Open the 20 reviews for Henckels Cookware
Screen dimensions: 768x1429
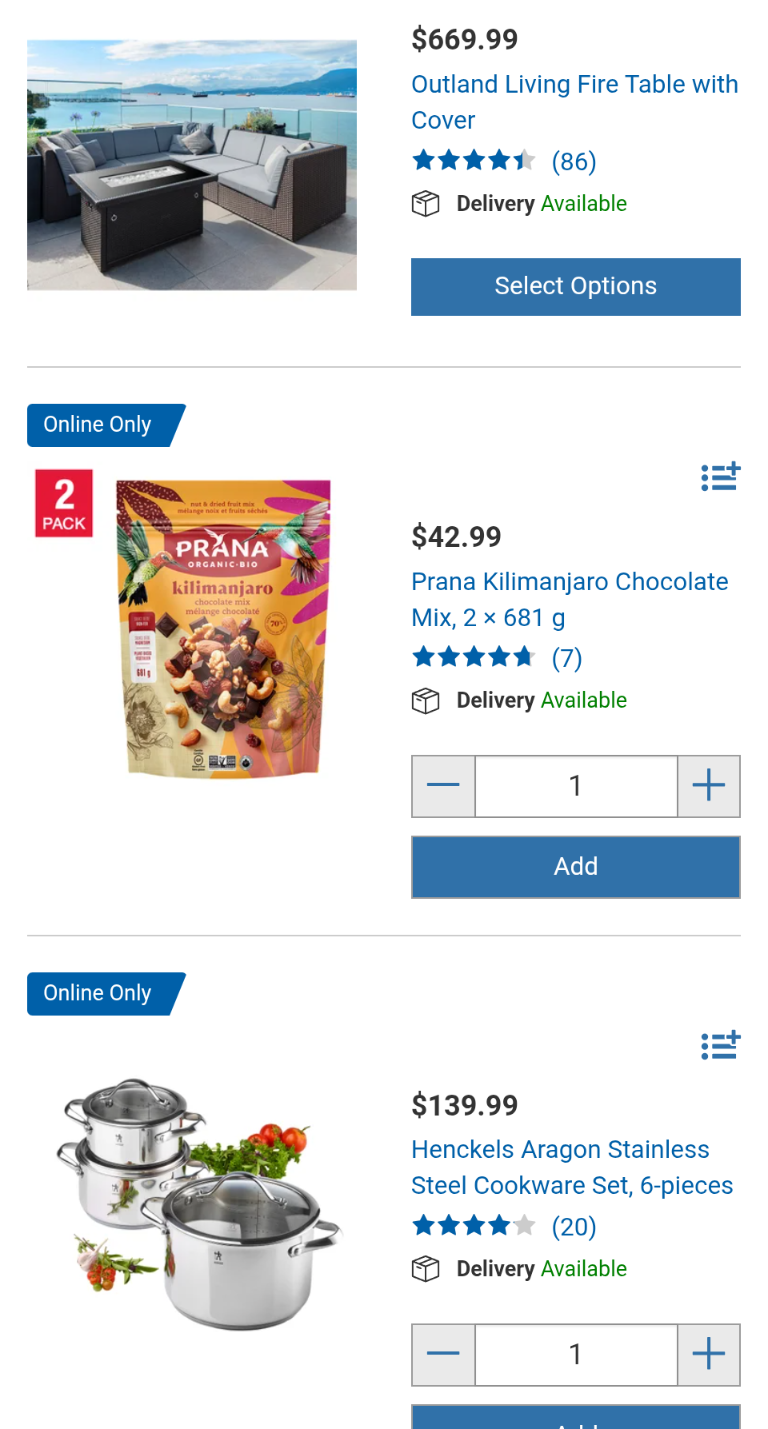pos(574,1227)
